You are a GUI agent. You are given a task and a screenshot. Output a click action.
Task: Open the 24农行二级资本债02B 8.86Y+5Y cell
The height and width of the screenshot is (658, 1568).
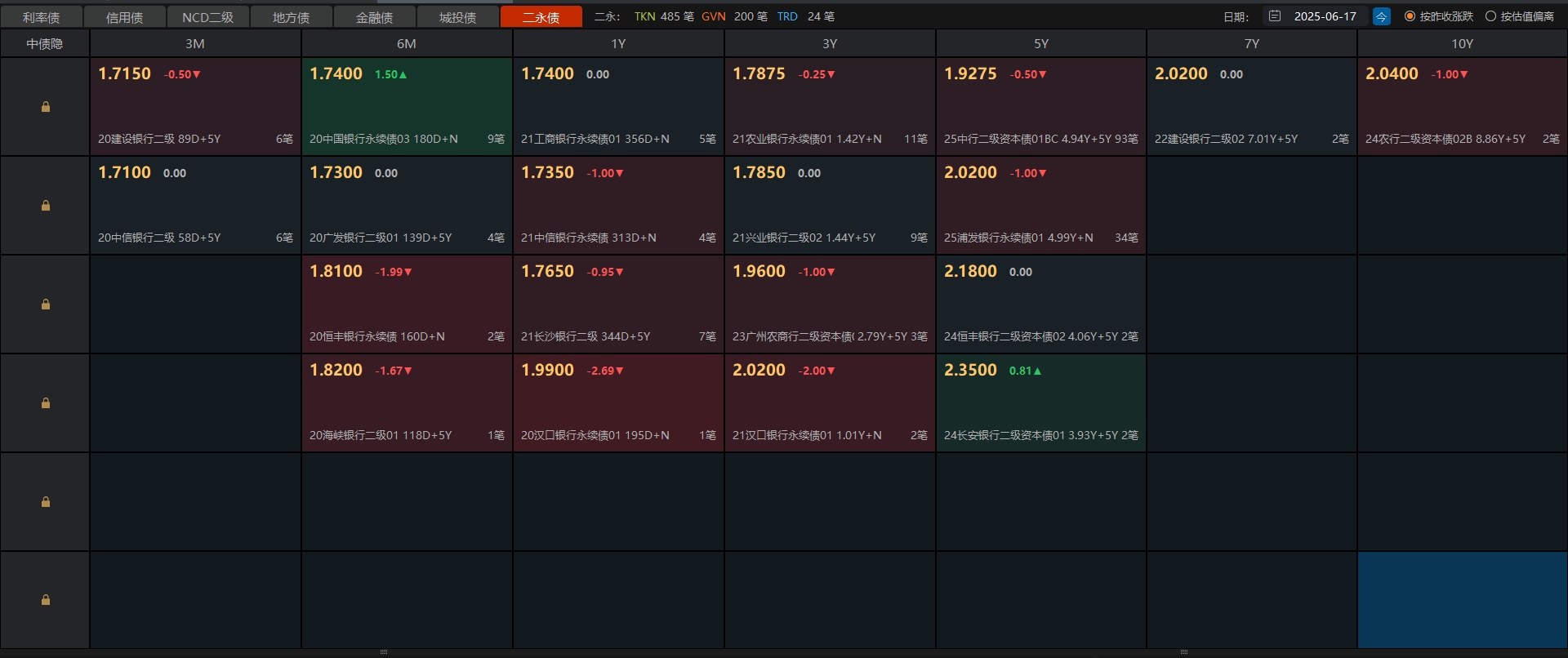1463,107
